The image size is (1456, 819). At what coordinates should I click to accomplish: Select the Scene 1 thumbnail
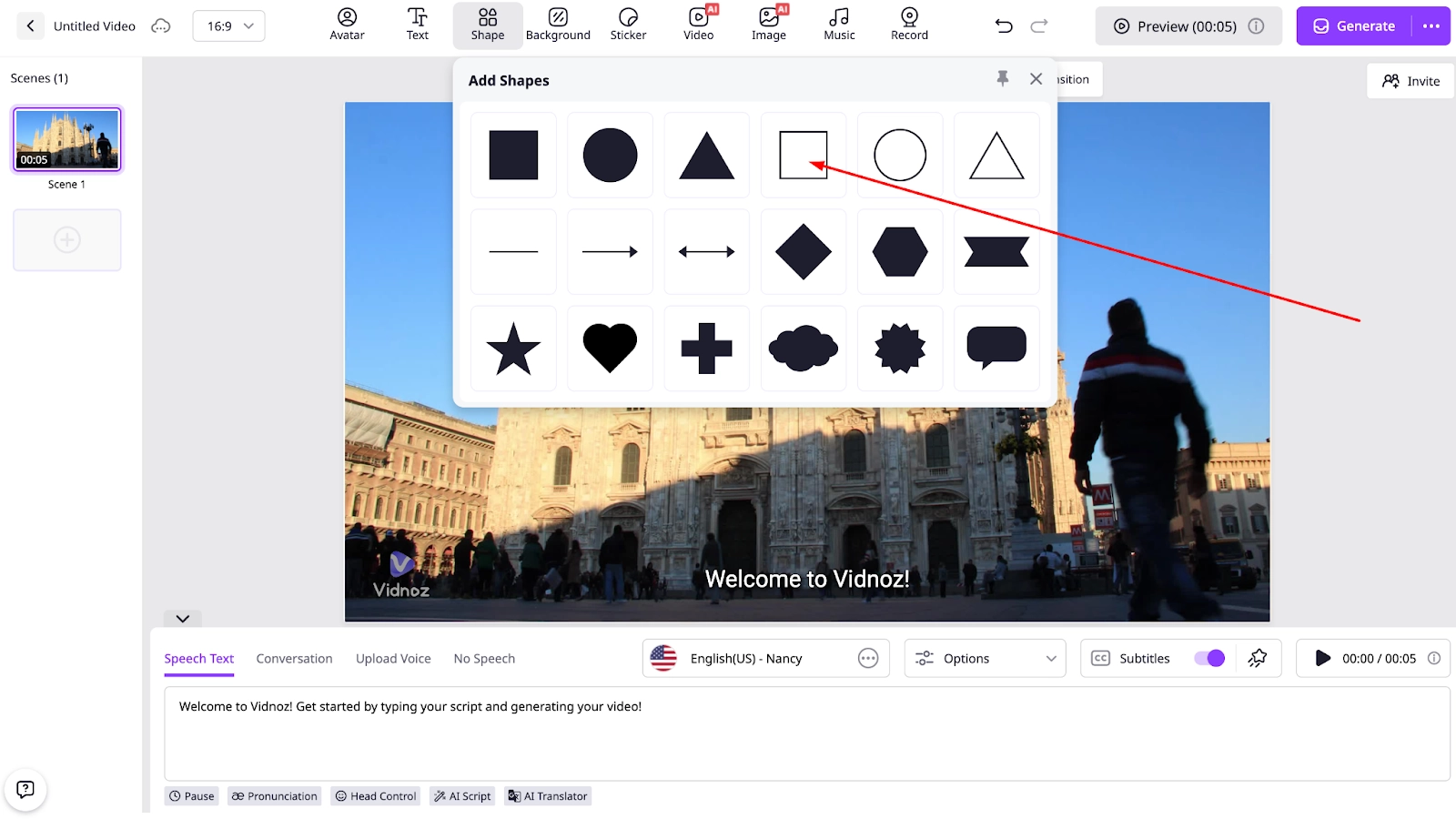(66, 138)
